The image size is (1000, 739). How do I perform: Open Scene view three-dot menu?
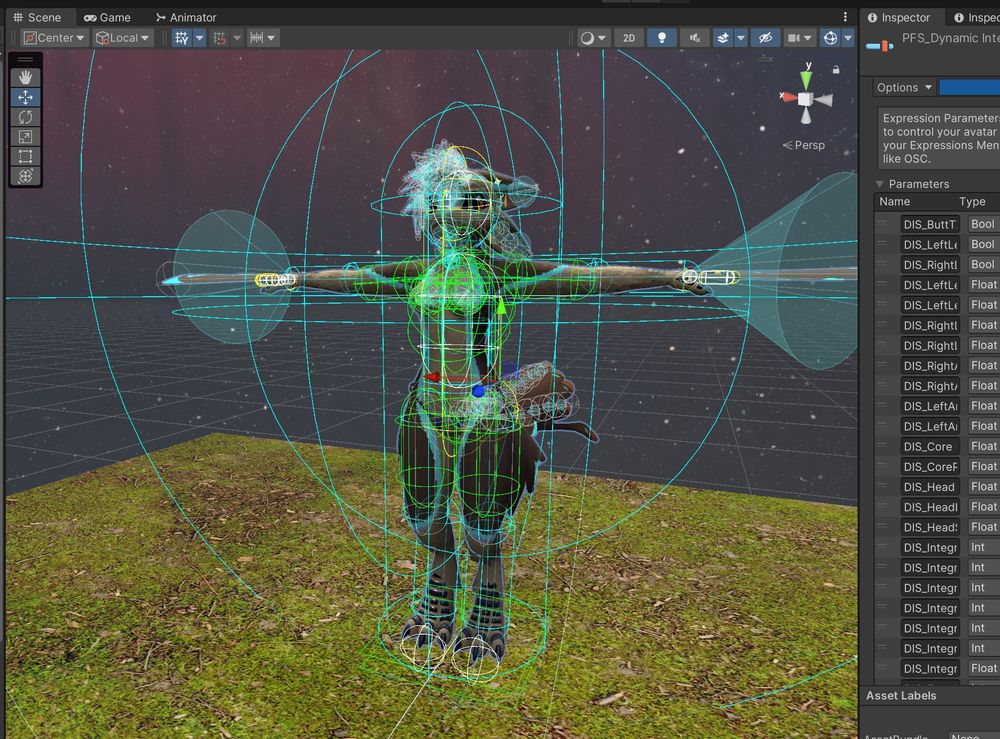tap(845, 17)
